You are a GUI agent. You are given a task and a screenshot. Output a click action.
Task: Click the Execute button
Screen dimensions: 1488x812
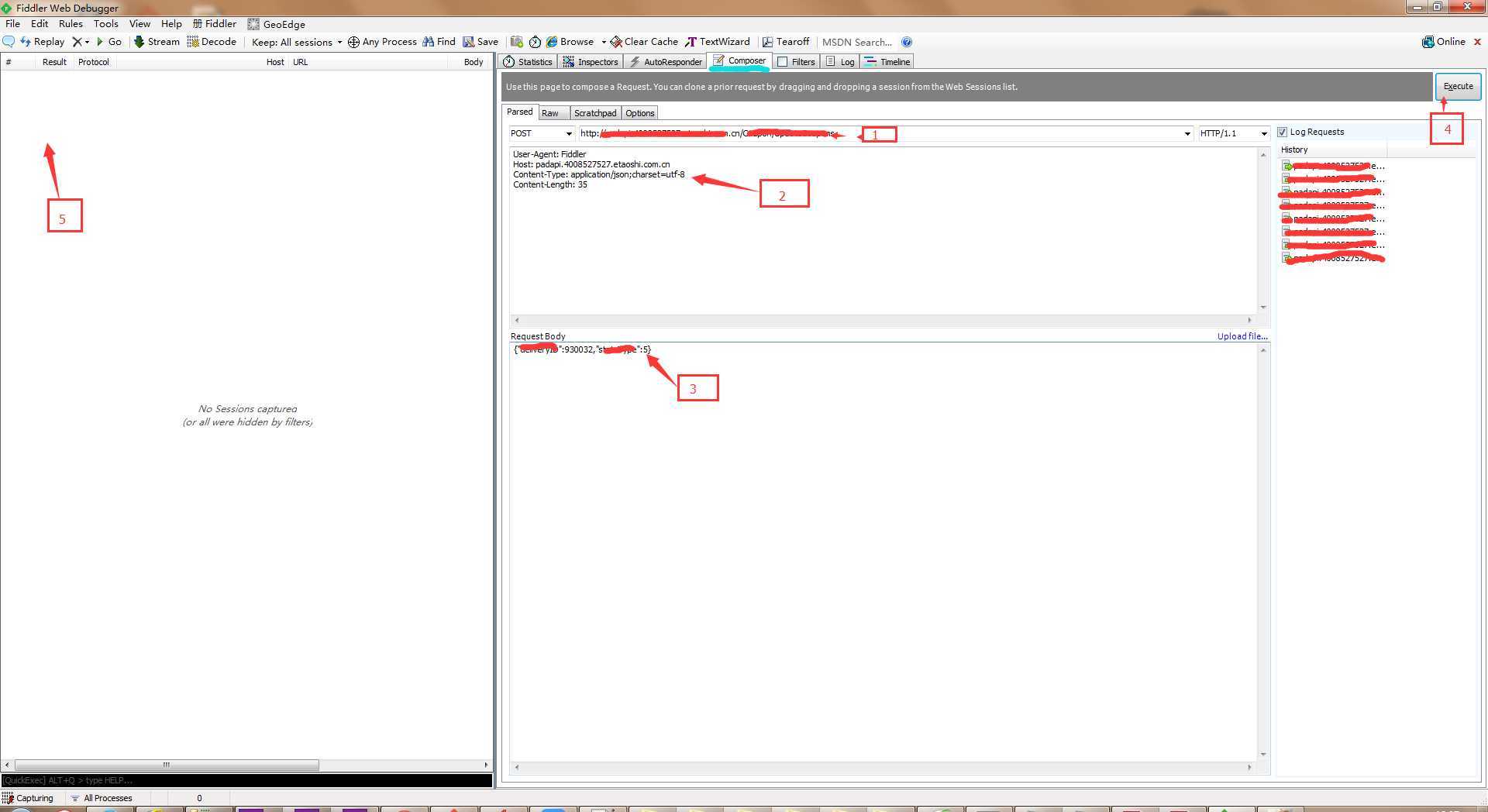1458,87
